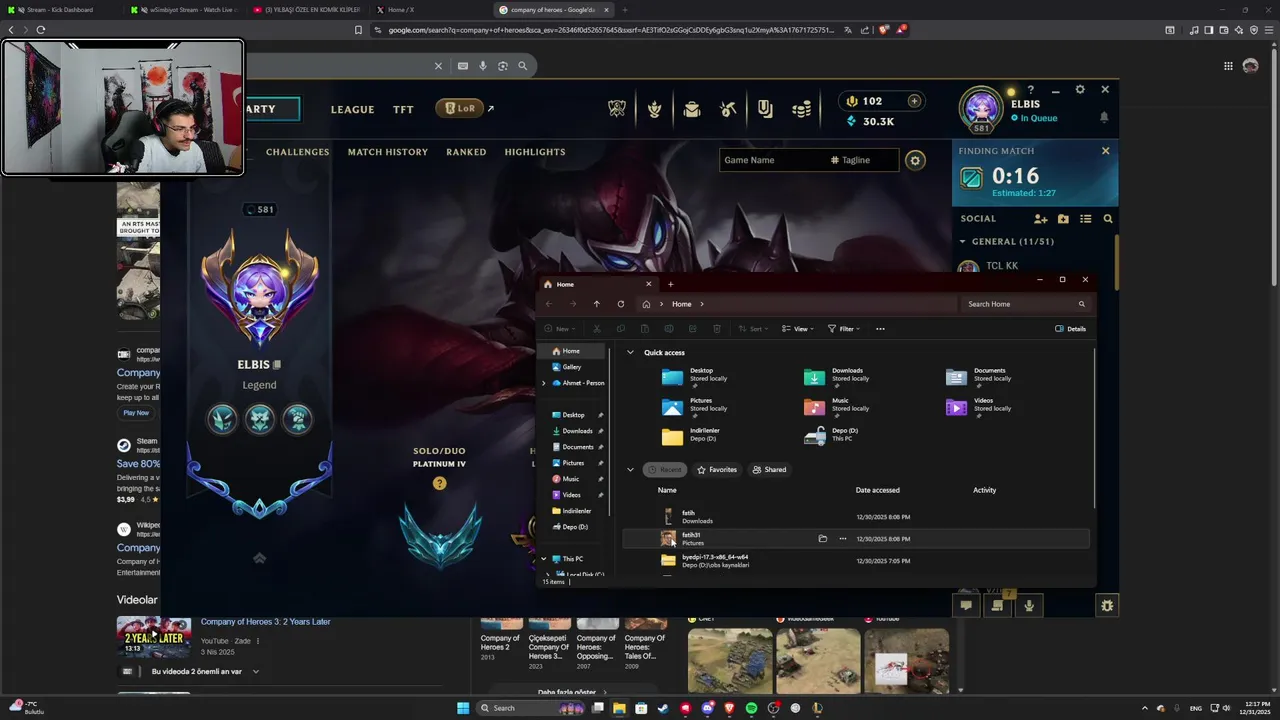Open 'Company of Heroes 3: 2 Years Later' video link

click(265, 622)
